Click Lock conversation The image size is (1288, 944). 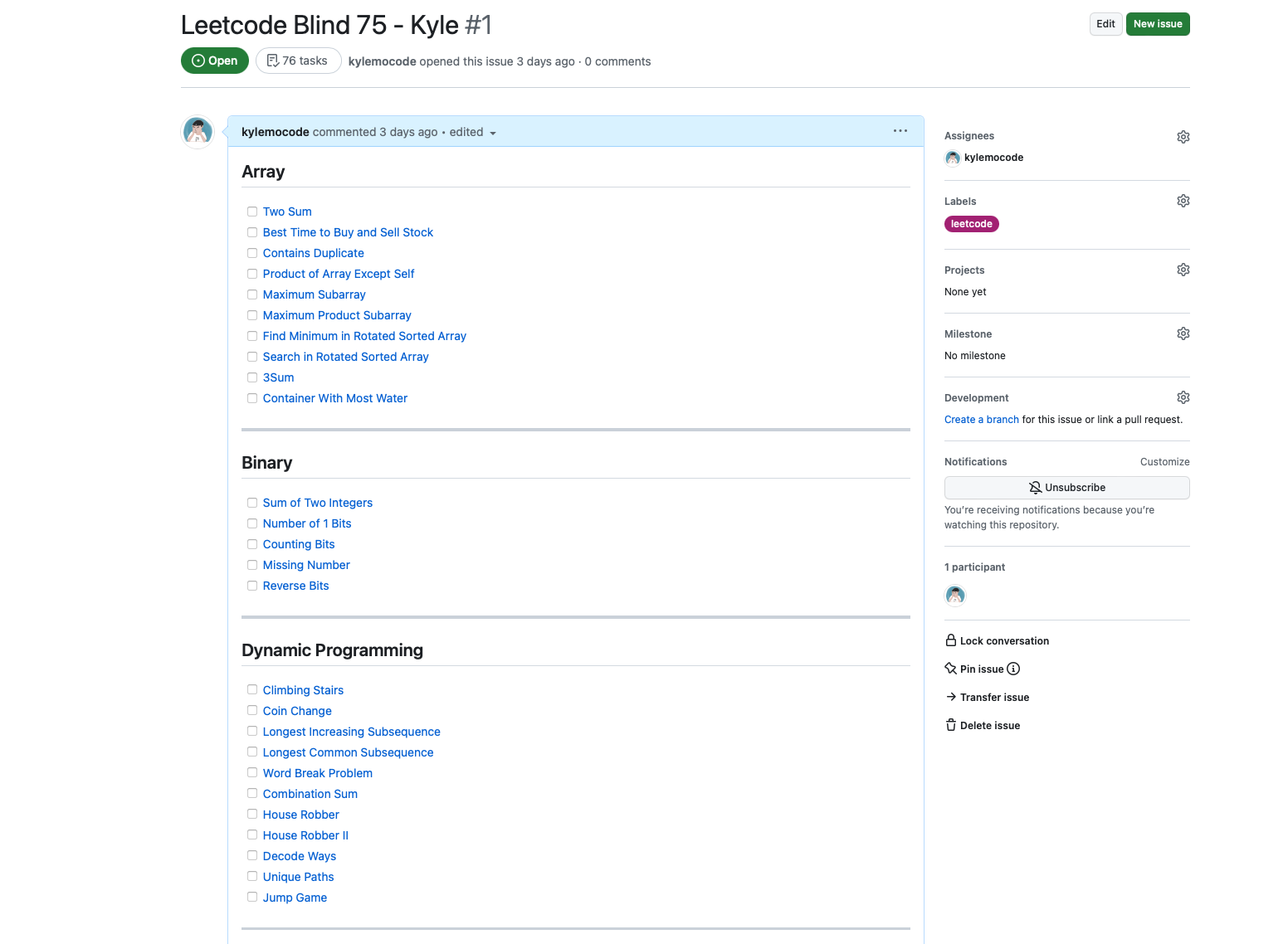[997, 640]
